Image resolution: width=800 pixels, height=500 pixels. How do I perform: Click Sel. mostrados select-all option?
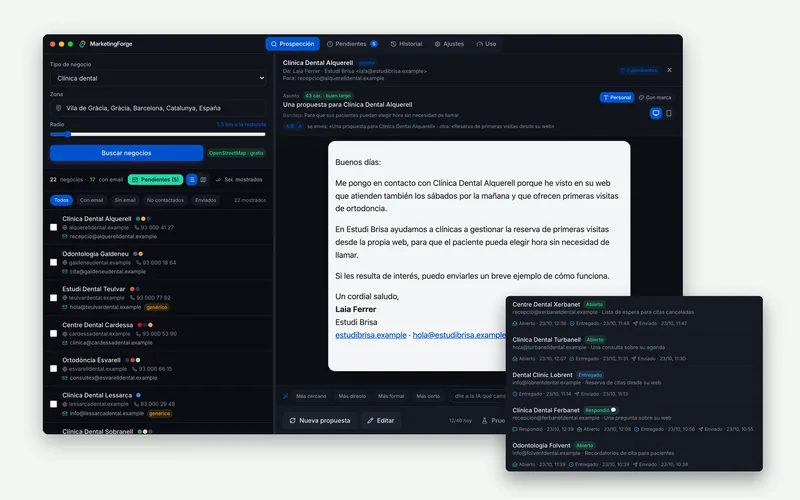tap(239, 180)
